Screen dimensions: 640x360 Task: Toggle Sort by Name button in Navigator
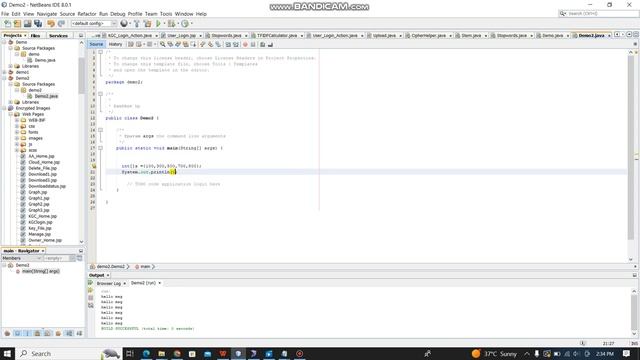point(69,333)
